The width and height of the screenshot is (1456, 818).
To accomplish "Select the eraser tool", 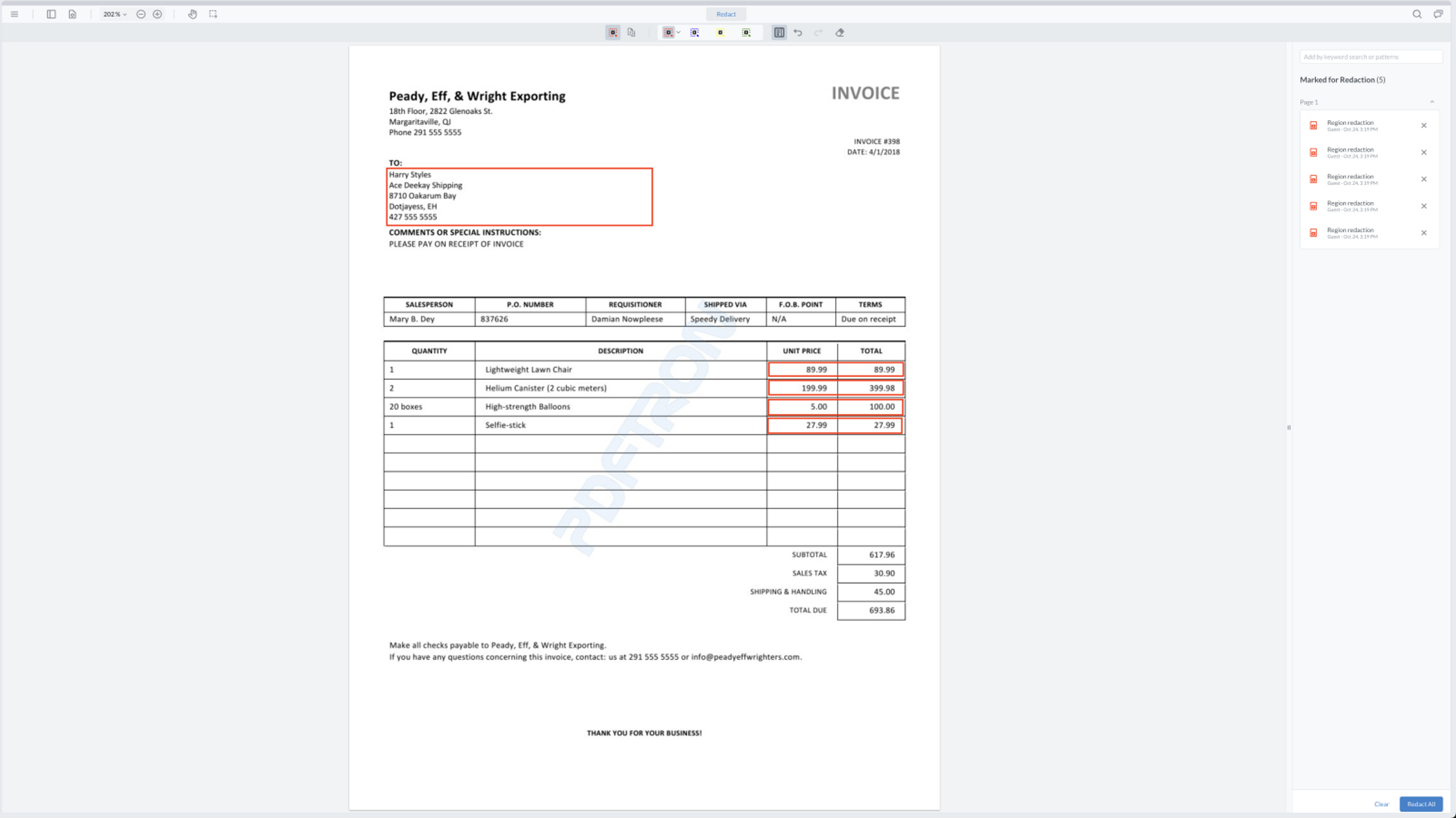I will tap(839, 33).
